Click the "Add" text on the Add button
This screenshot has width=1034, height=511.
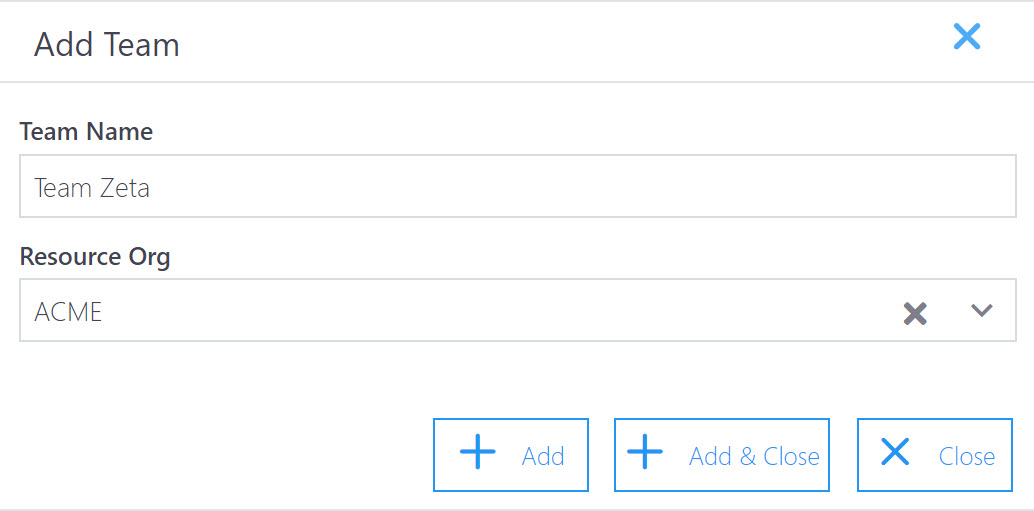point(543,457)
